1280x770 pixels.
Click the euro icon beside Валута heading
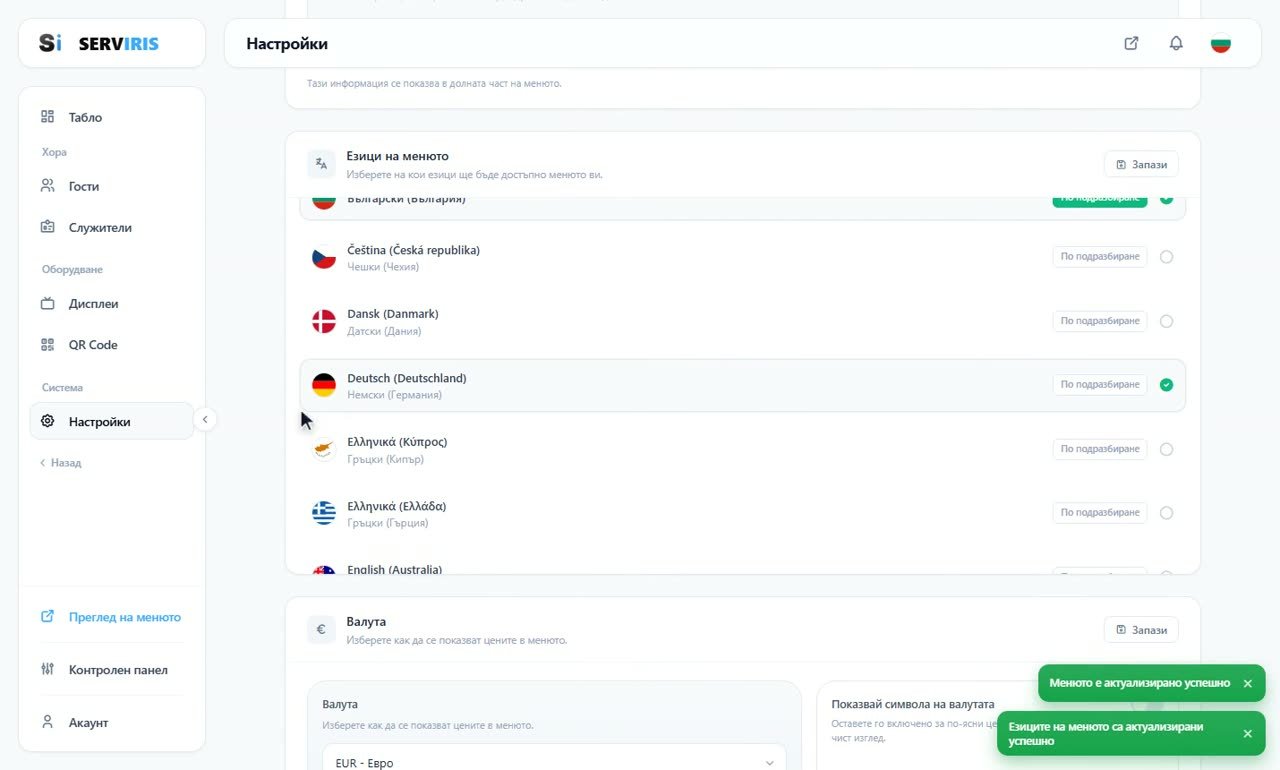pyautogui.click(x=321, y=630)
